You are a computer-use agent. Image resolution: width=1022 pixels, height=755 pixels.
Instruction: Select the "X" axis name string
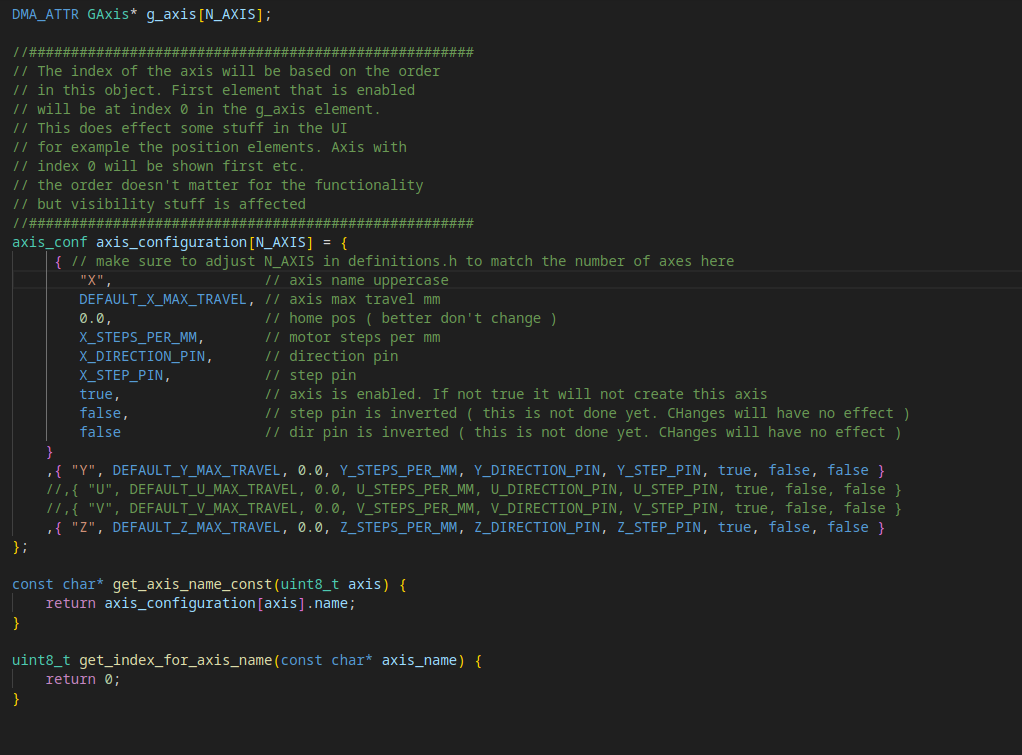(x=95, y=280)
